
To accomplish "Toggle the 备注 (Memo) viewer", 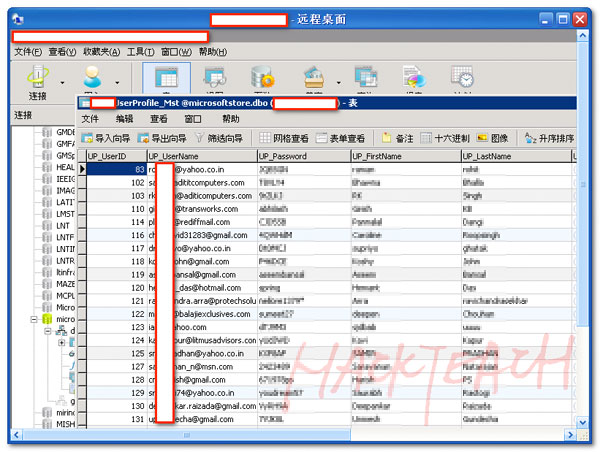I will [396, 138].
